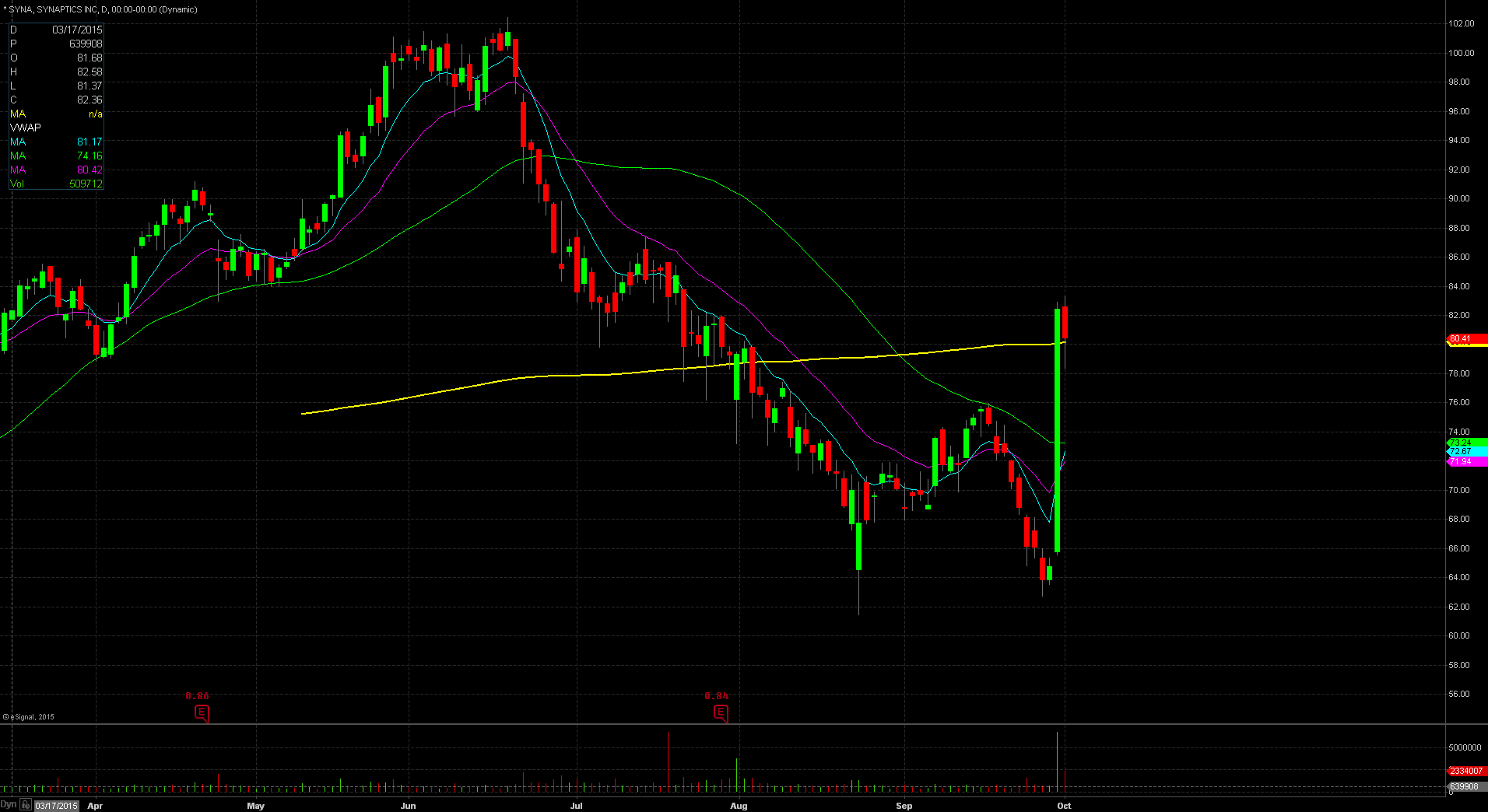Click the red 2334007 volume tag

pos(1466,771)
